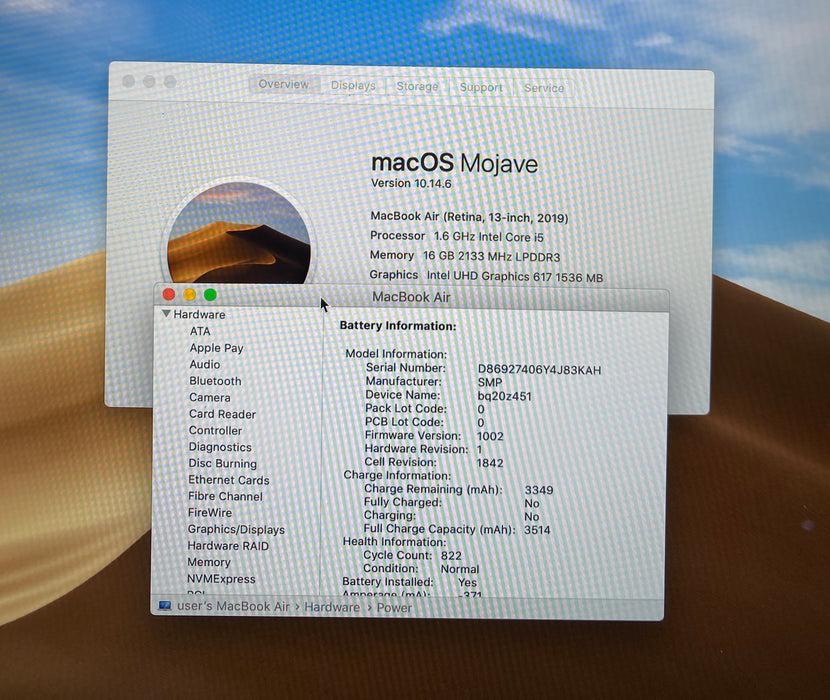The image size is (830, 700).
Task: Zoom the MacBook Air report window
Action: point(210,294)
